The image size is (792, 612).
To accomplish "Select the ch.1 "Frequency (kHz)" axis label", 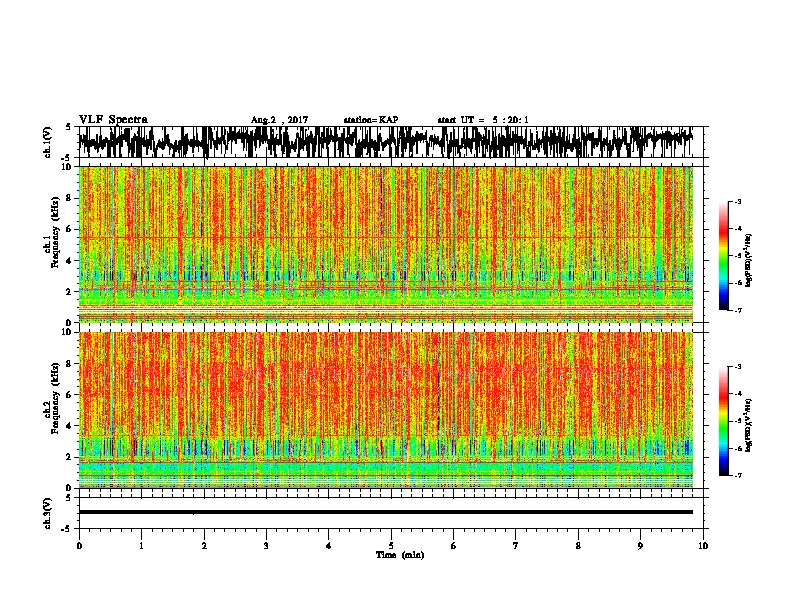I will (55, 232).
